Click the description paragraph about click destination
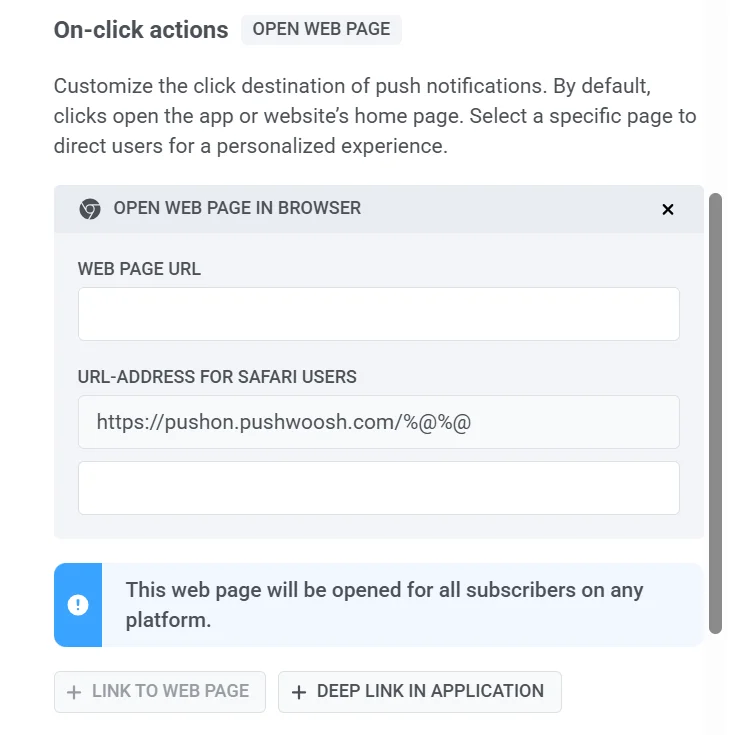The width and height of the screenshot is (750, 735). [x=375, y=116]
